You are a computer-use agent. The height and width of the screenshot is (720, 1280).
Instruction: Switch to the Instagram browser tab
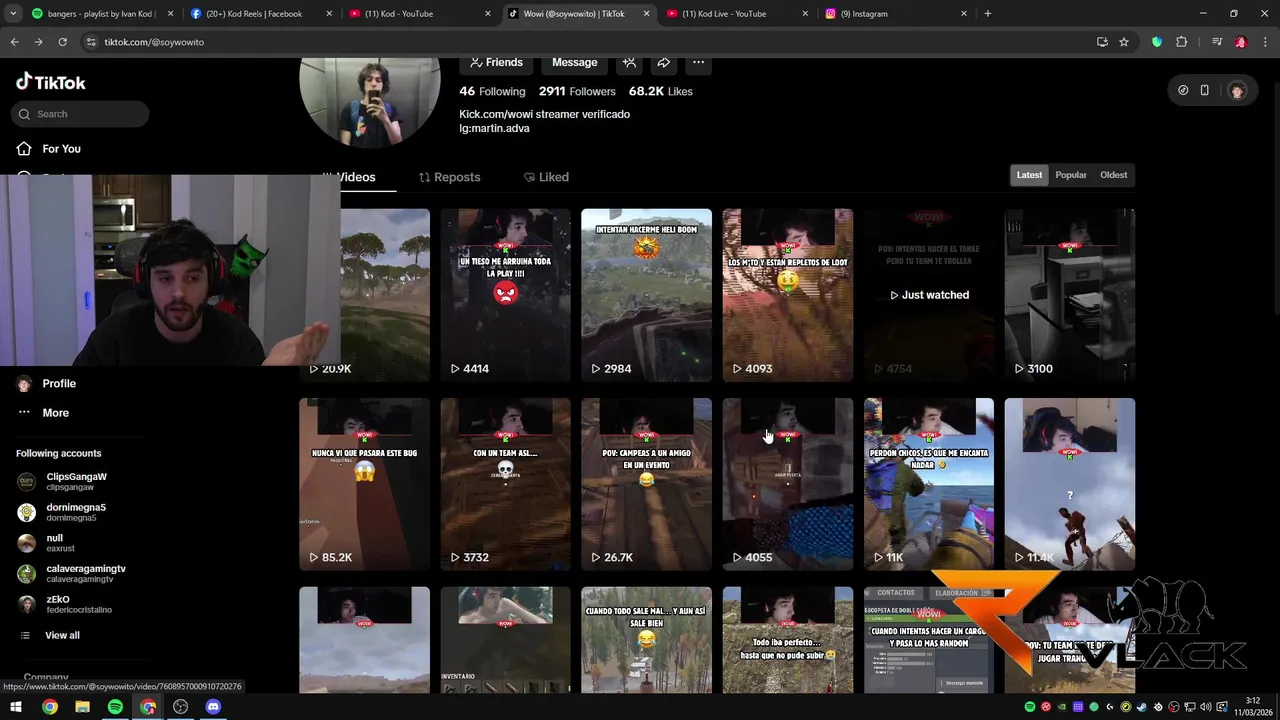pyautogui.click(x=896, y=14)
